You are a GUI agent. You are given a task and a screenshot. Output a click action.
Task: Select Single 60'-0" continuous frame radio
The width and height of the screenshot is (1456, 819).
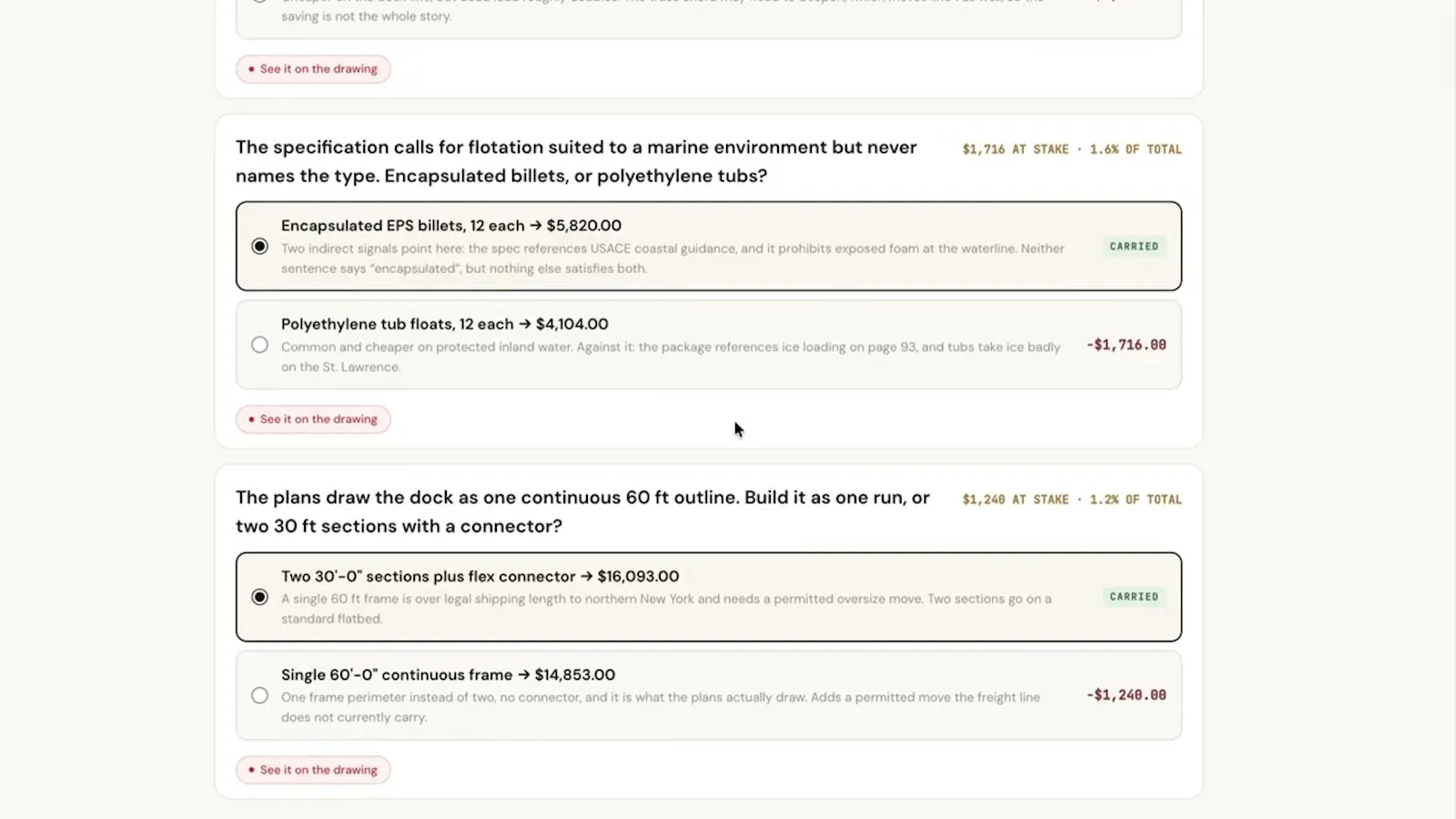click(259, 695)
